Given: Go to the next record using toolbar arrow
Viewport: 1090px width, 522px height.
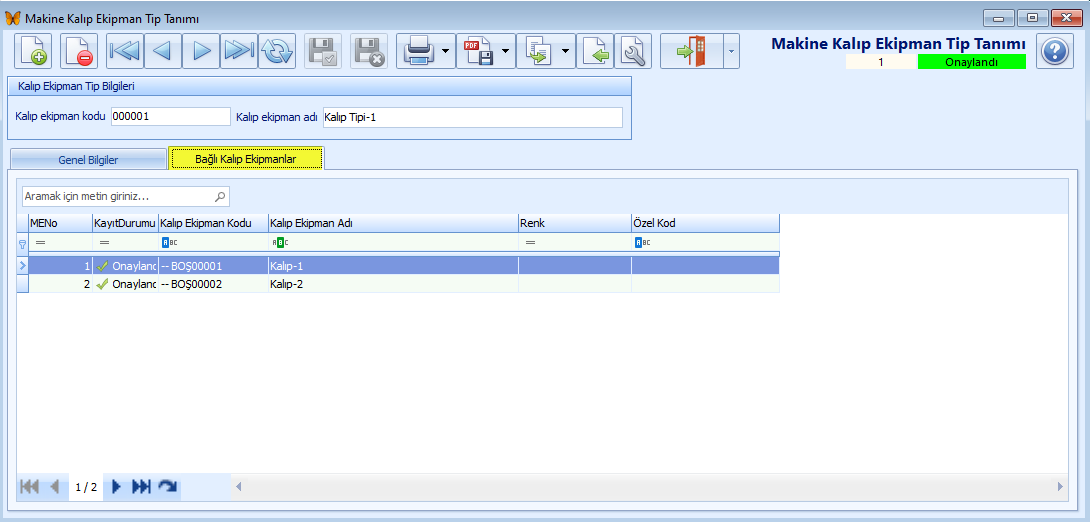Looking at the screenshot, I should tap(201, 51).
